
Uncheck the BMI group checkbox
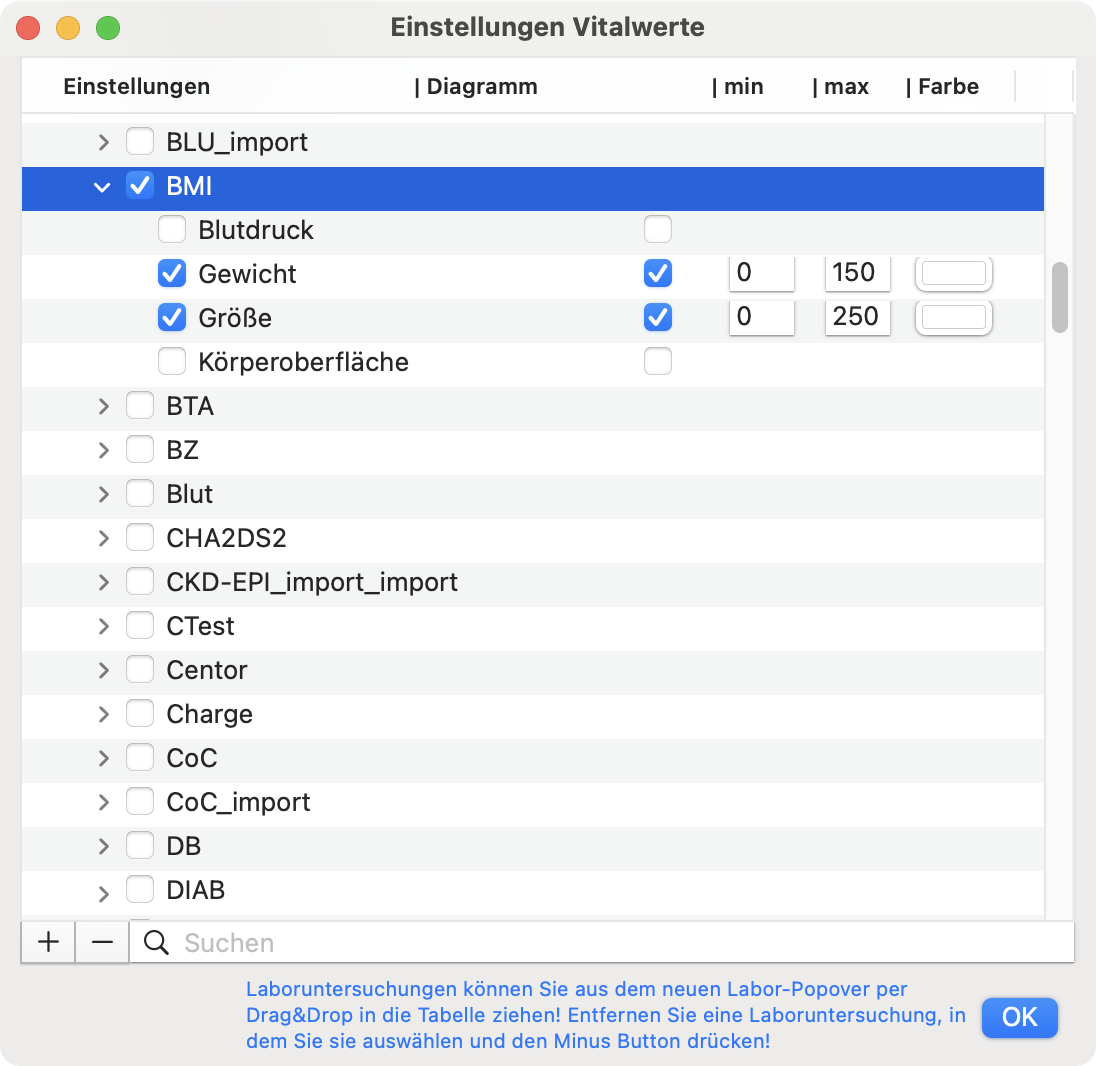(140, 186)
